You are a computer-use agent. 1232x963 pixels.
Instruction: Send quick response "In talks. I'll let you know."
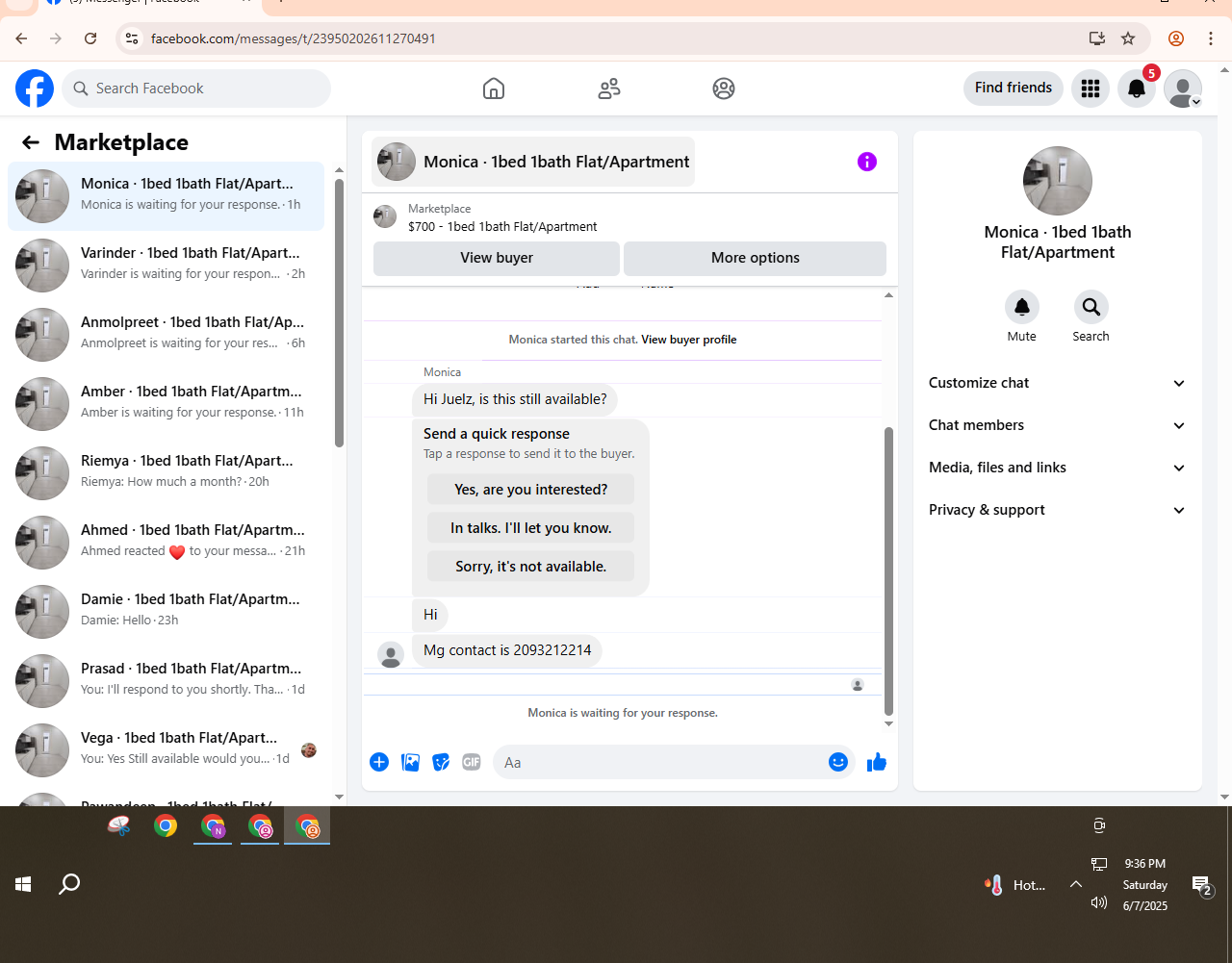(531, 528)
